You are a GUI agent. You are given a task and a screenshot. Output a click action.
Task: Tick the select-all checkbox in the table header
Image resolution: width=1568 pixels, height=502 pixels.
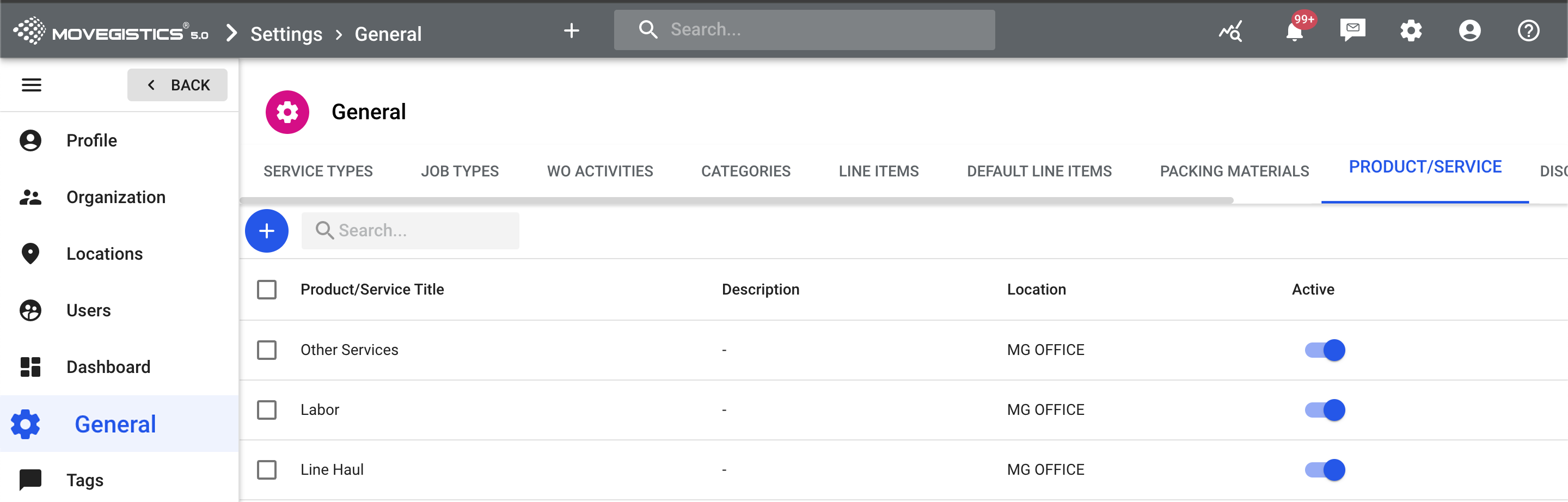pyautogui.click(x=267, y=290)
